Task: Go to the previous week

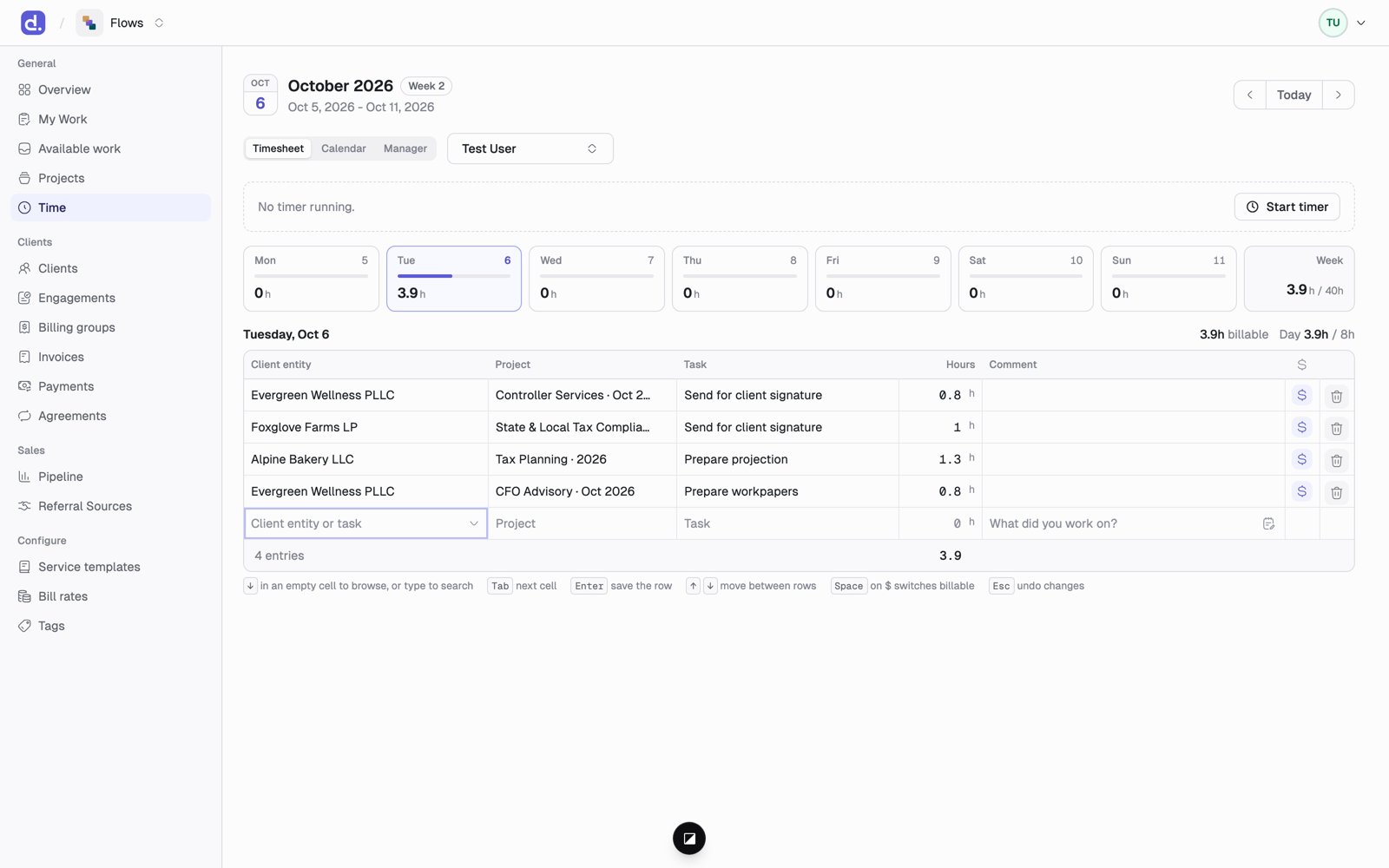Action: (x=1249, y=95)
